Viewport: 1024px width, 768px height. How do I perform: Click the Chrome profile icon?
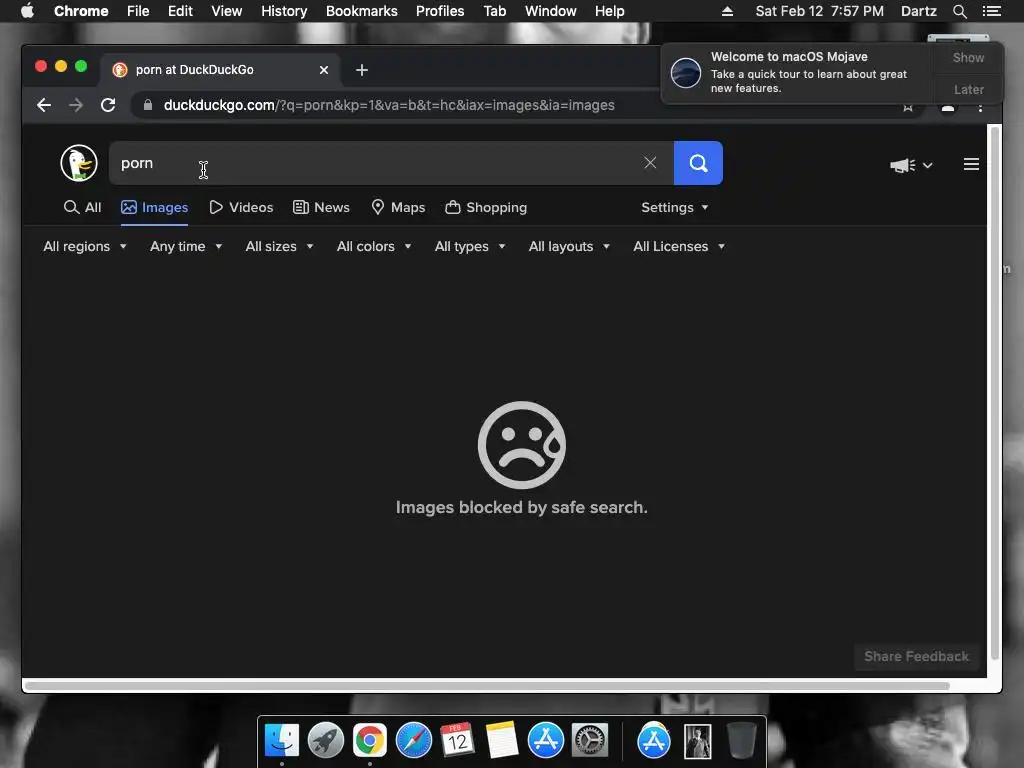(x=948, y=108)
